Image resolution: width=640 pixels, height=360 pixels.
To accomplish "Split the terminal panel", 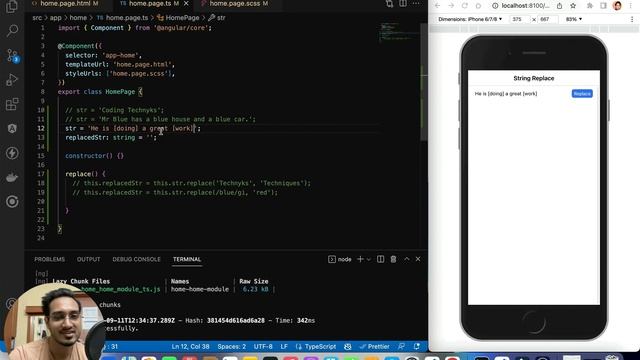I will pyautogui.click(x=380, y=259).
